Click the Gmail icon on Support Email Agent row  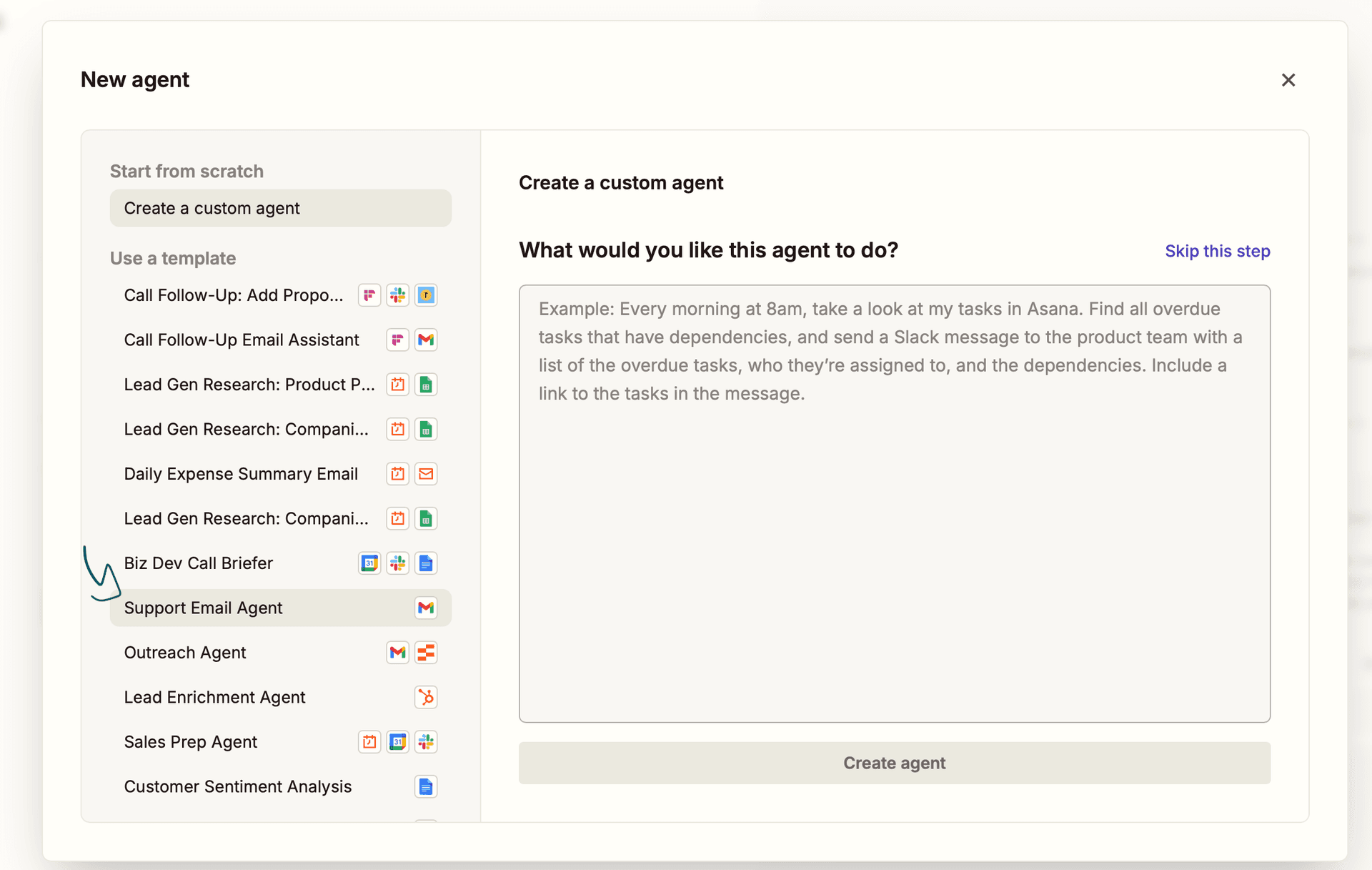[x=427, y=608]
